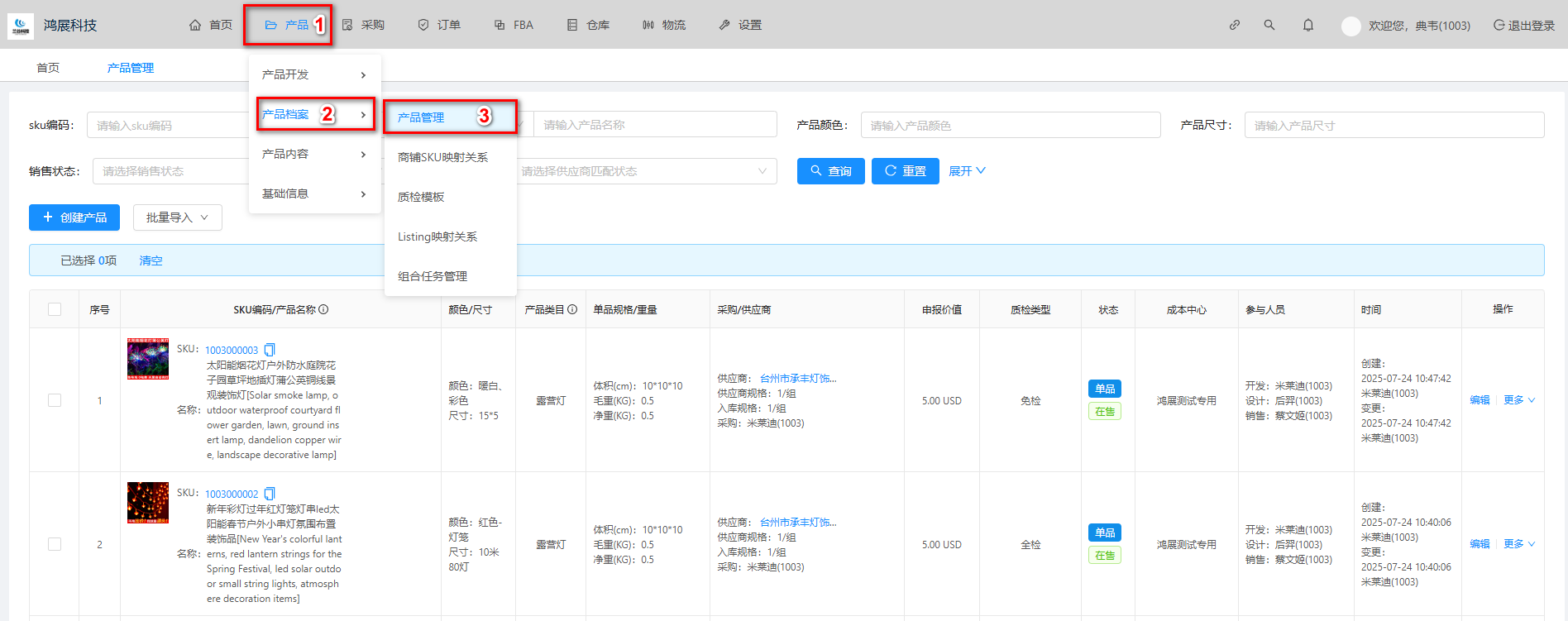This screenshot has height=621, width=1568.
Task: Click the user avatar icon
Action: click(1350, 26)
